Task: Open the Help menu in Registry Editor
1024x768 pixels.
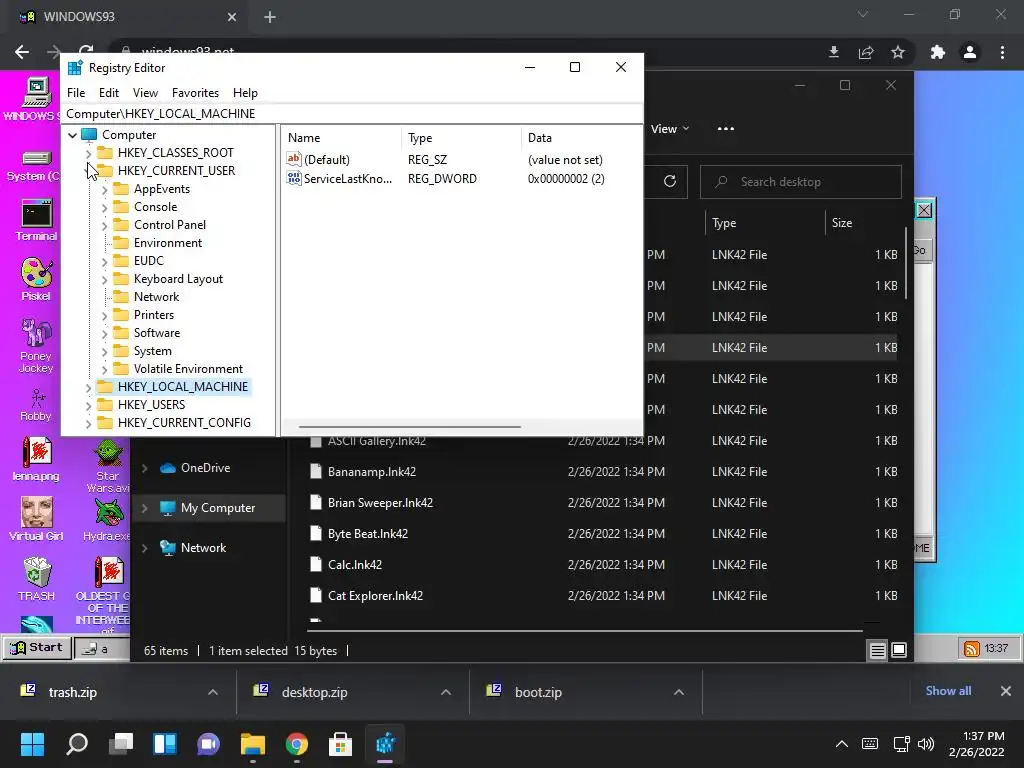Action: click(x=246, y=93)
